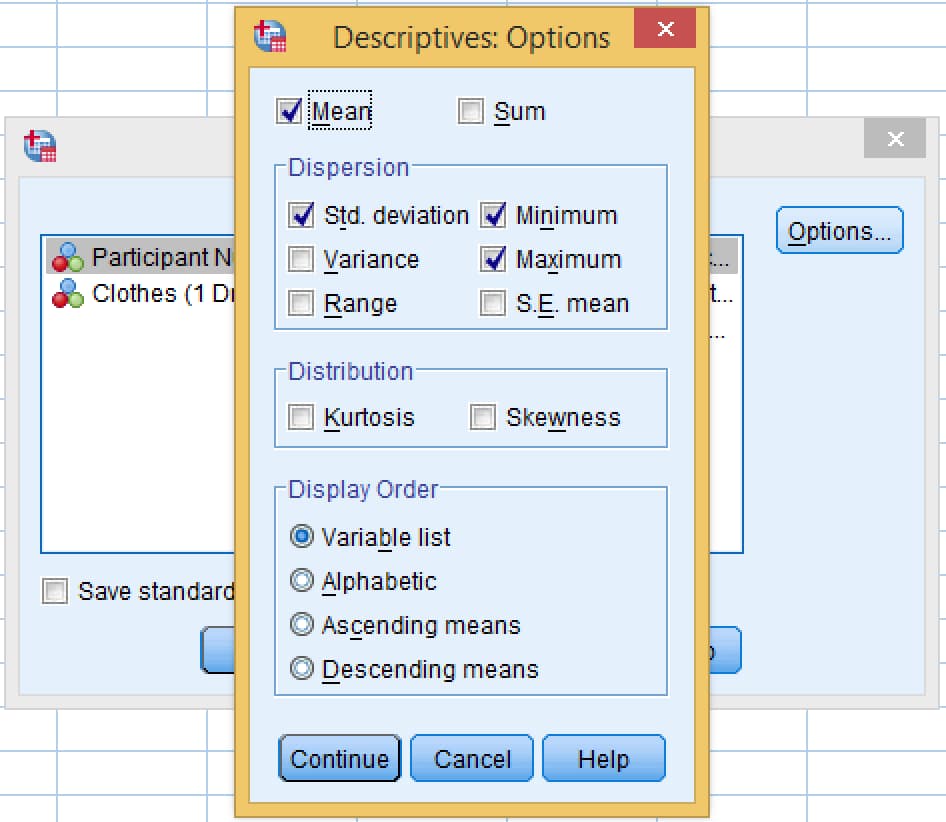
Task: Select Ascending means radio button
Action: 302,625
